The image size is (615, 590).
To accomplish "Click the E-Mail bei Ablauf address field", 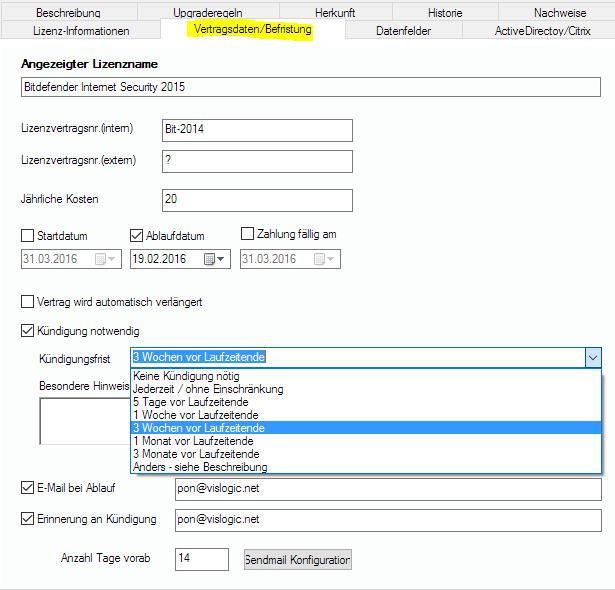I will pyautogui.click(x=388, y=489).
